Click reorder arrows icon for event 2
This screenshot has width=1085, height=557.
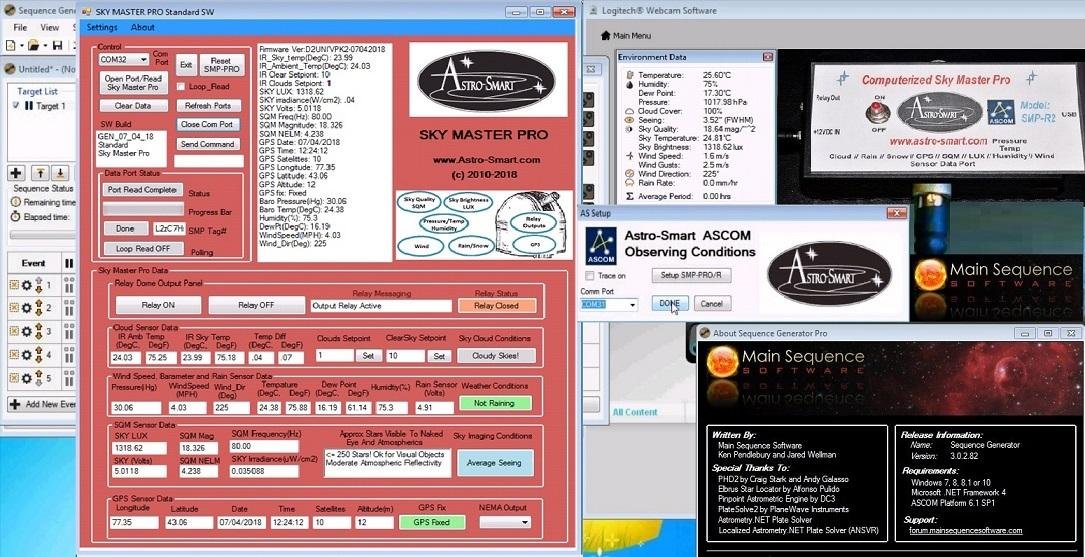click(x=39, y=308)
